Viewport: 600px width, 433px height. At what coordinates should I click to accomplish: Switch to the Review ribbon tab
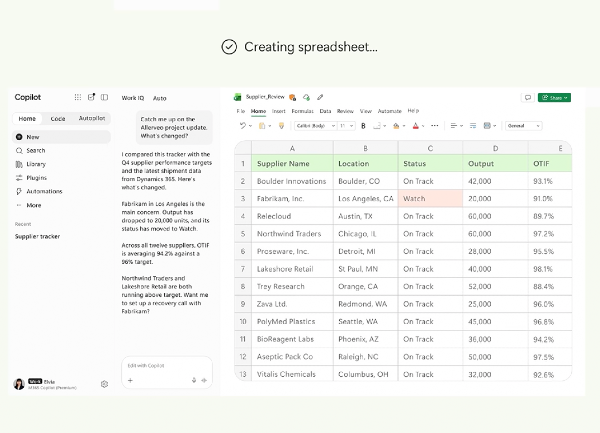345,111
